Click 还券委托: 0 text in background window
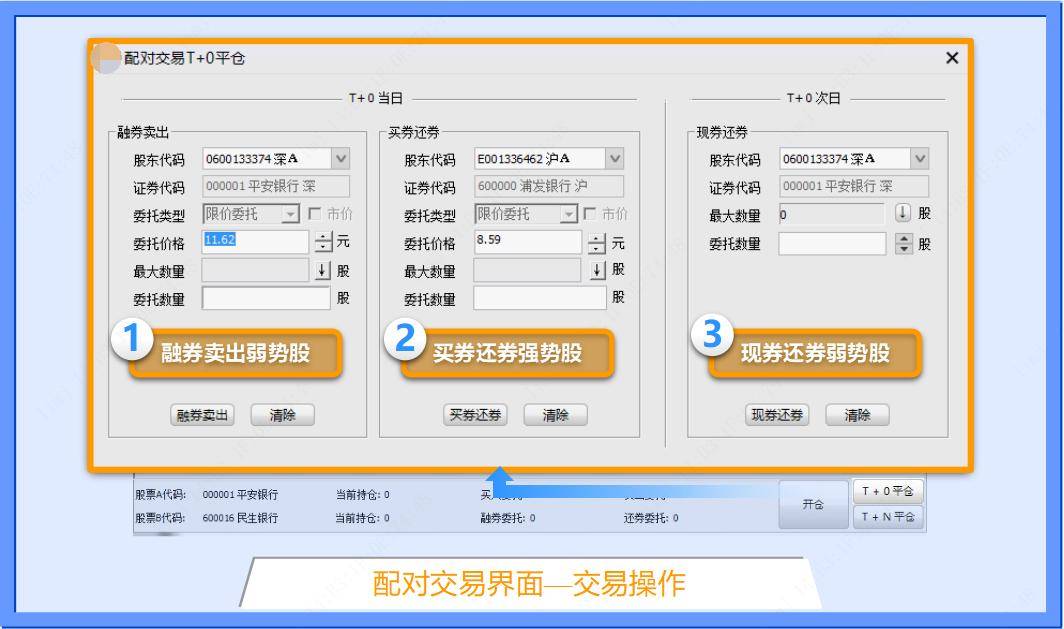This screenshot has height=629, width=1064. pyautogui.click(x=651, y=518)
